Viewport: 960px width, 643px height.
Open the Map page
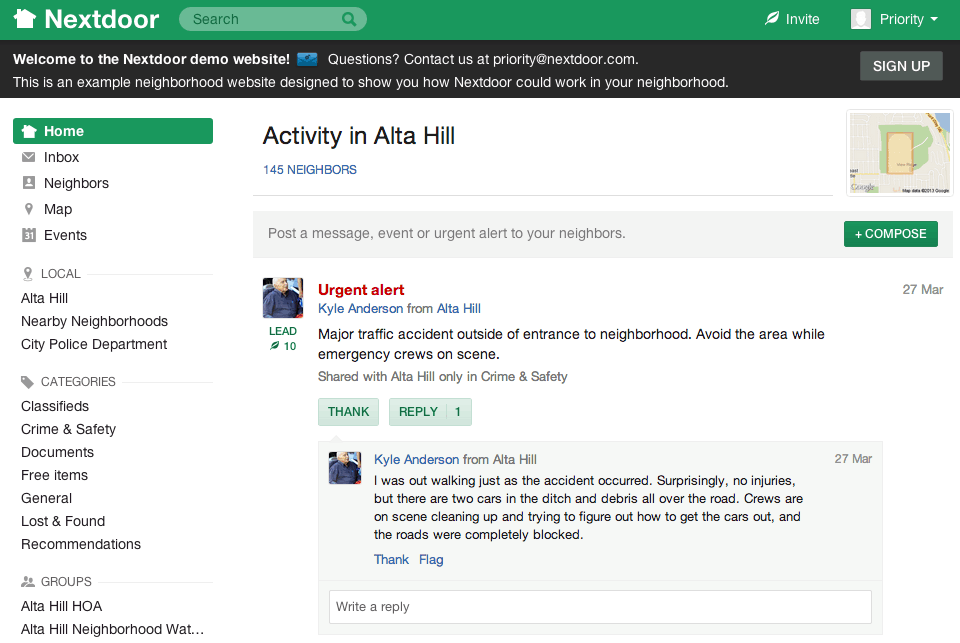[58, 209]
